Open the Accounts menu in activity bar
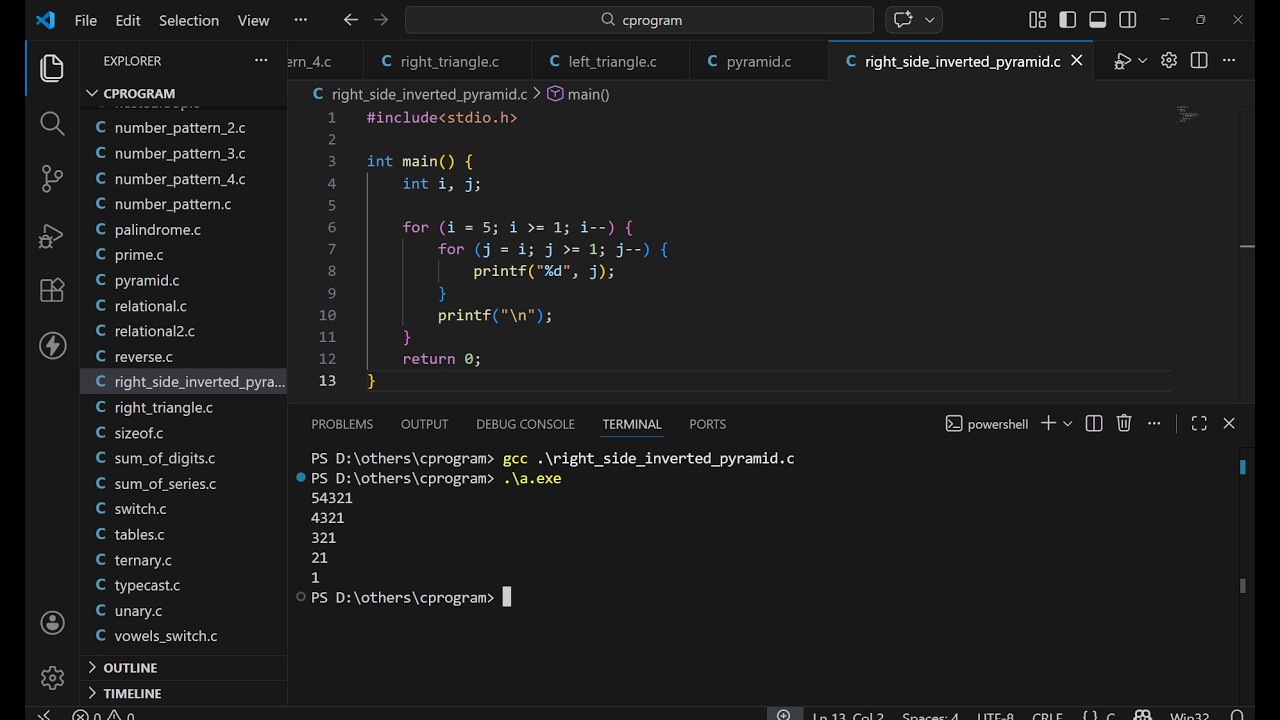 click(x=52, y=622)
